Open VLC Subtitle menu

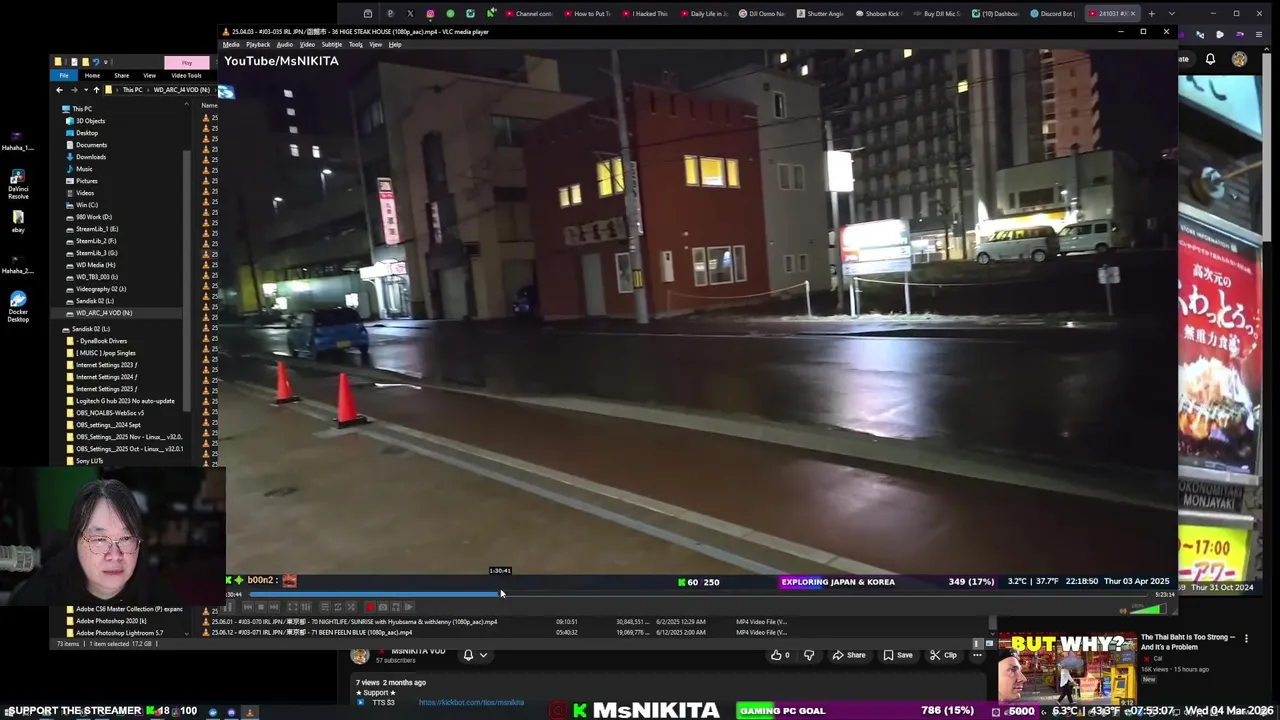click(331, 44)
